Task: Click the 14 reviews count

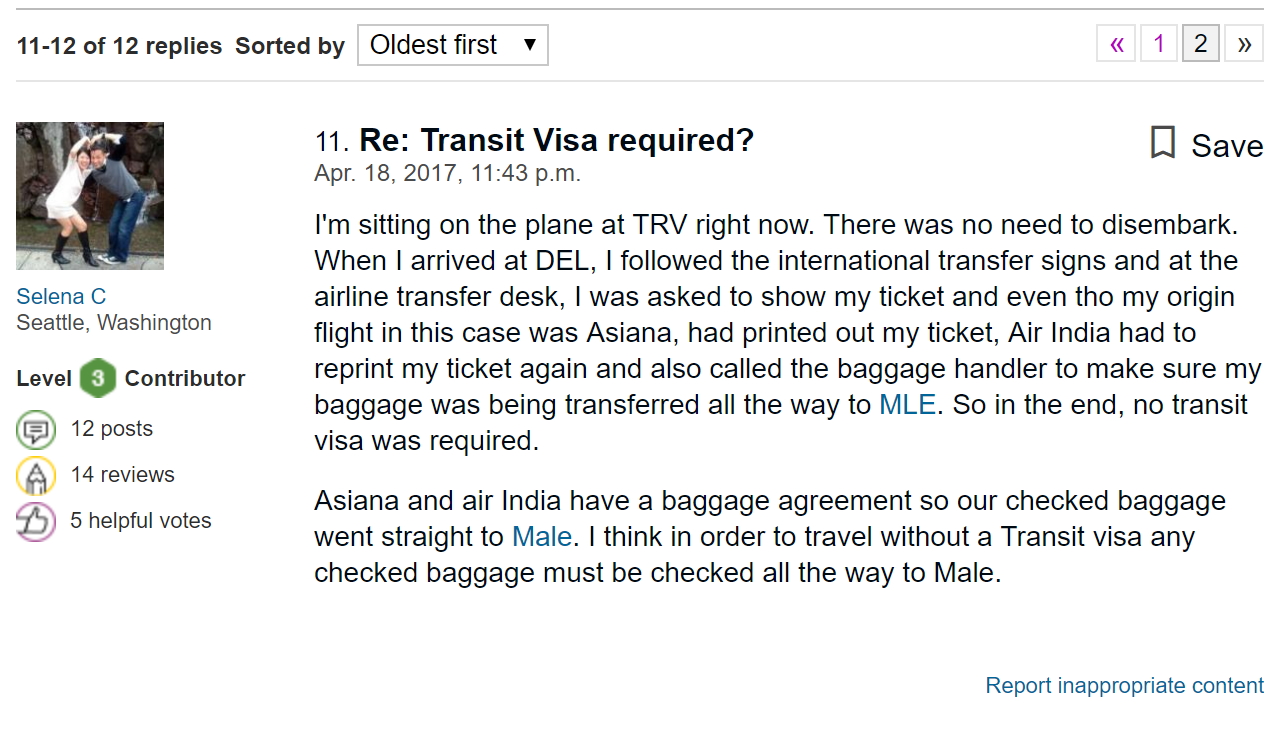Action: tap(123, 475)
